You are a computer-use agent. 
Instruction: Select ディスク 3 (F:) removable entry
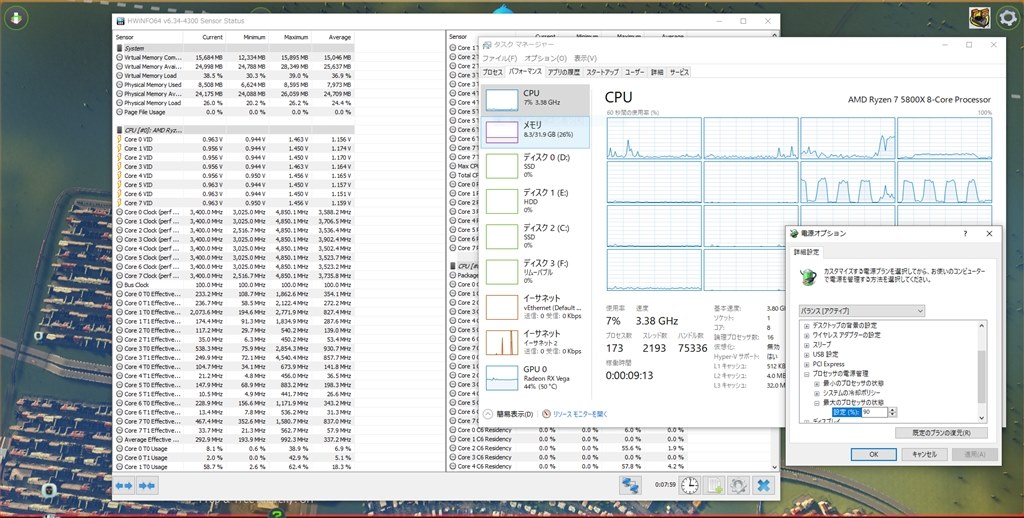536,272
